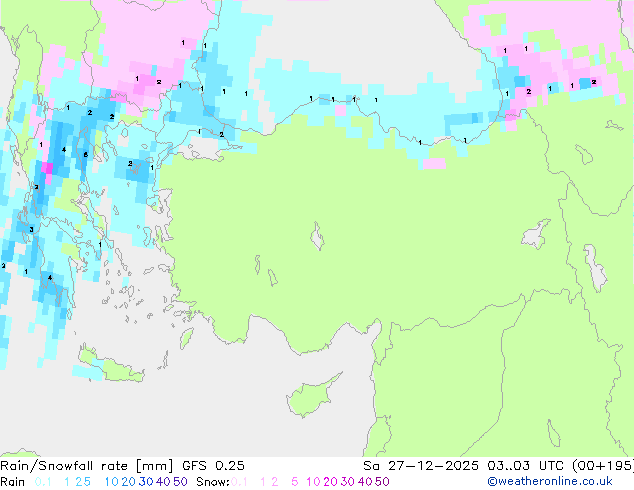The width and height of the screenshot is (634, 490).
Task: Pick the Snow legend 10 color value
Action: point(313,482)
